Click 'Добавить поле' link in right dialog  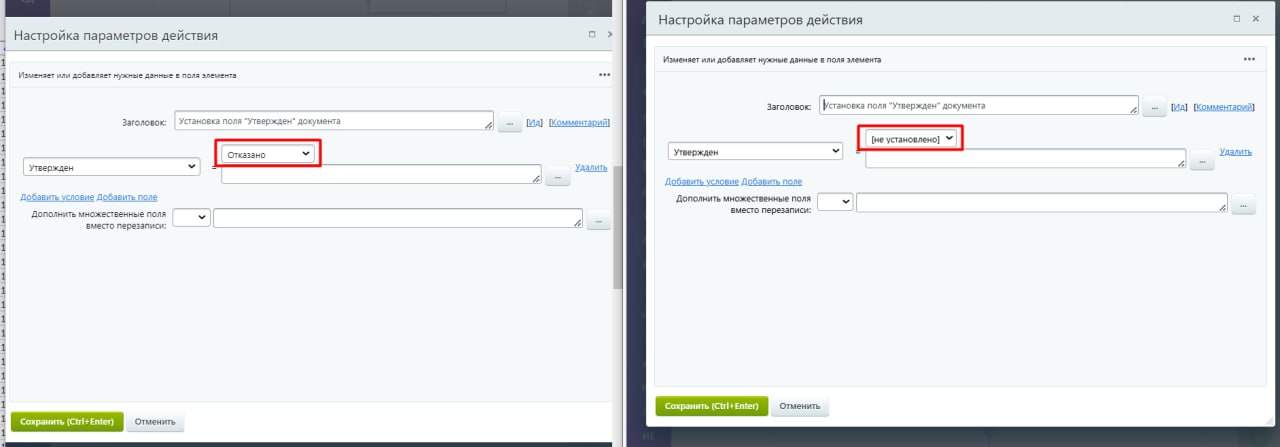tap(771, 181)
